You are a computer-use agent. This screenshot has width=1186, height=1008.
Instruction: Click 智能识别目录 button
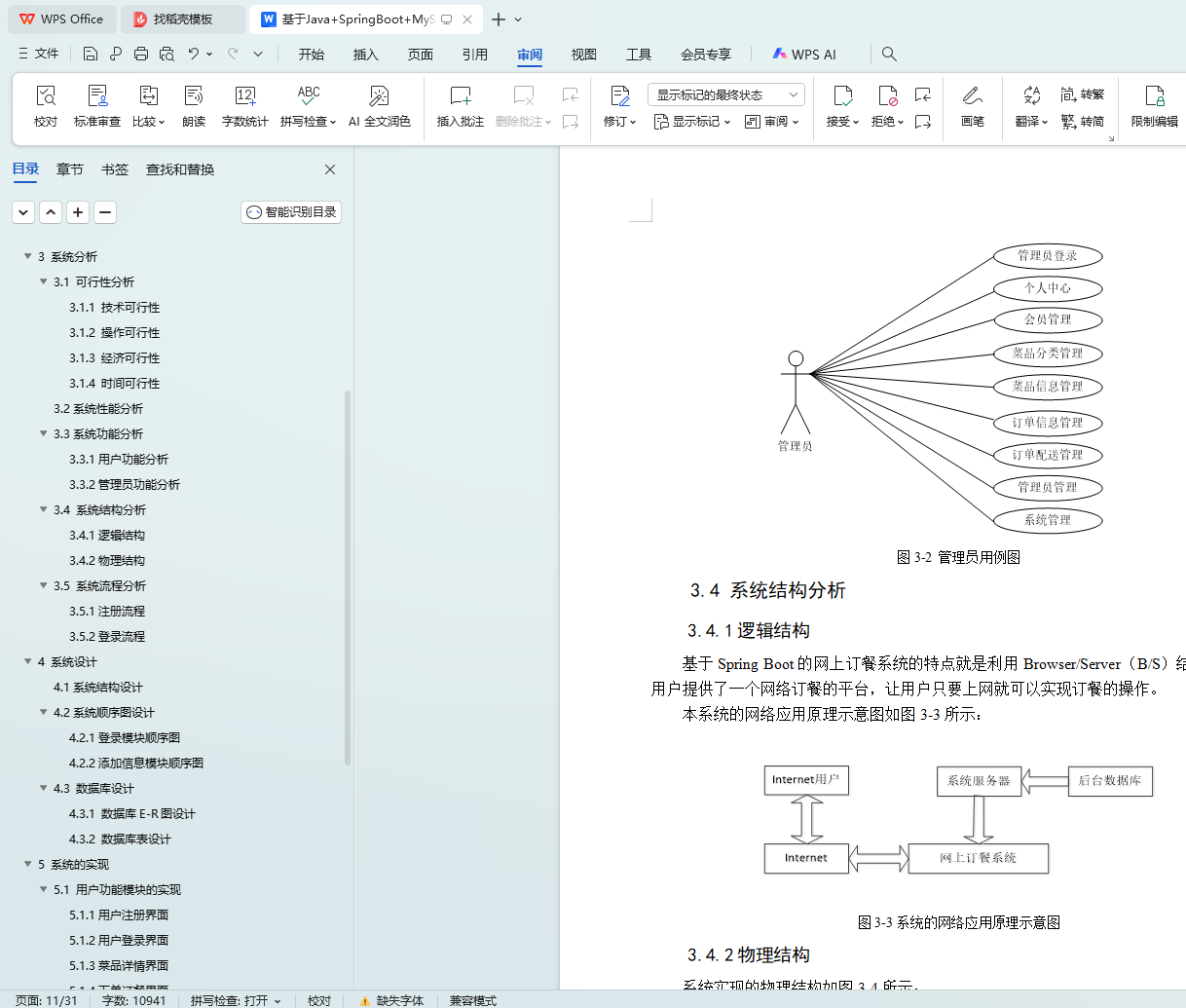click(291, 211)
